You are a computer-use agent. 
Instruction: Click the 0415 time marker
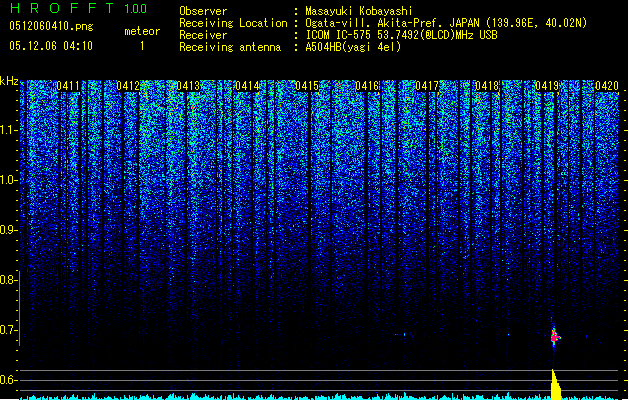pos(307,86)
